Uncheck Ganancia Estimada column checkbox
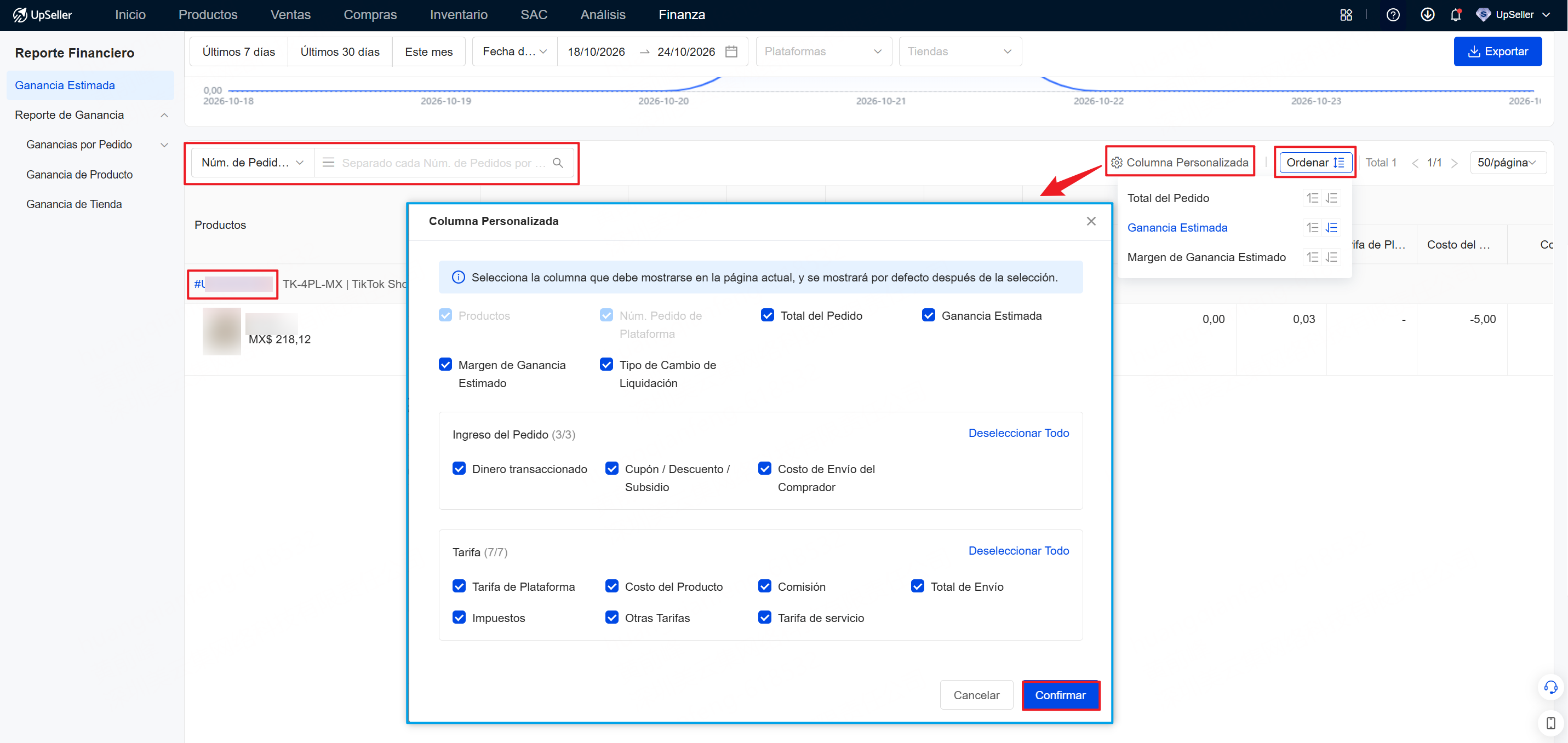This screenshot has width=1568, height=743. [x=928, y=315]
